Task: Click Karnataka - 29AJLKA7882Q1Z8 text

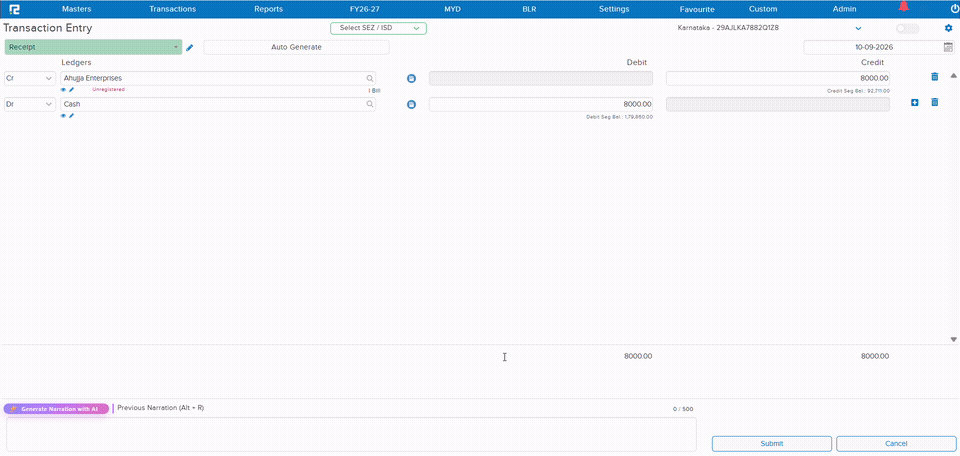Action: pos(729,28)
